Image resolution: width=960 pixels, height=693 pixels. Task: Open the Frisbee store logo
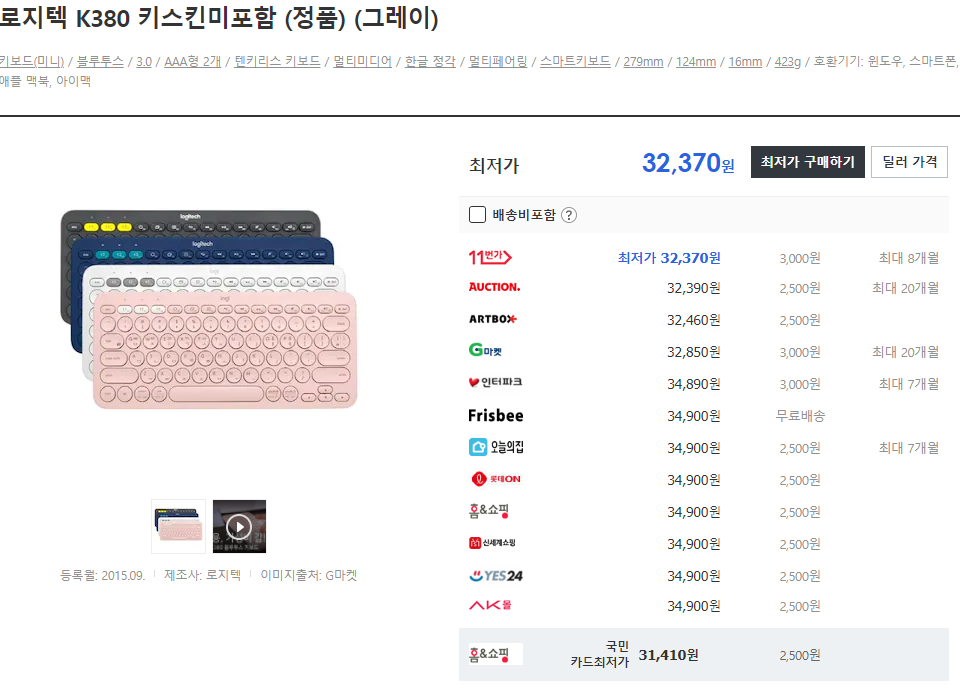coord(495,416)
